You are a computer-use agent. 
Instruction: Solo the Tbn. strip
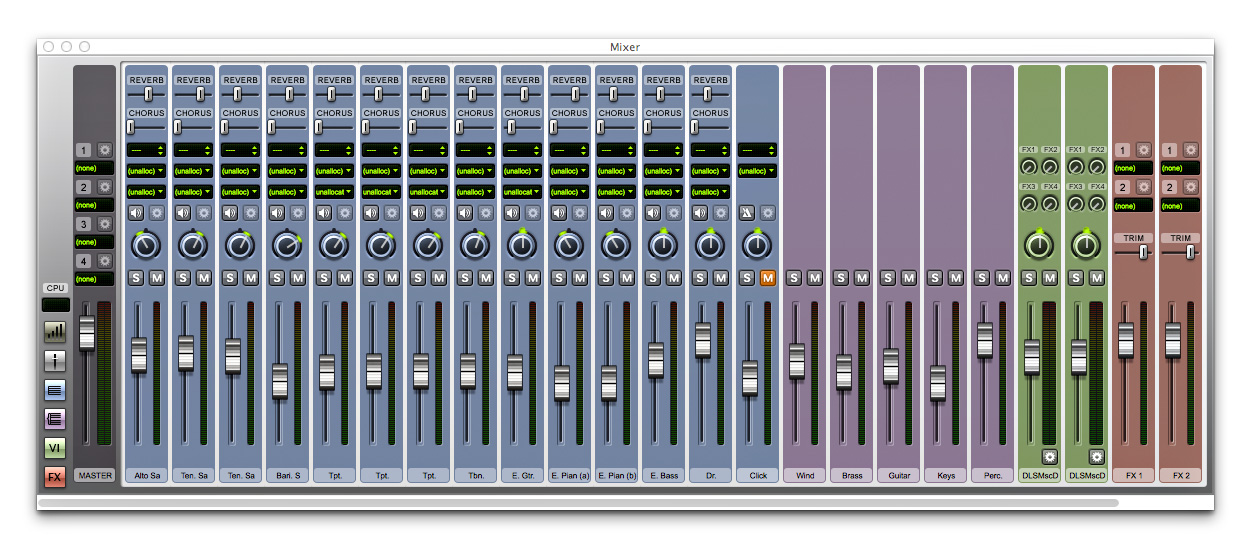[x=465, y=278]
